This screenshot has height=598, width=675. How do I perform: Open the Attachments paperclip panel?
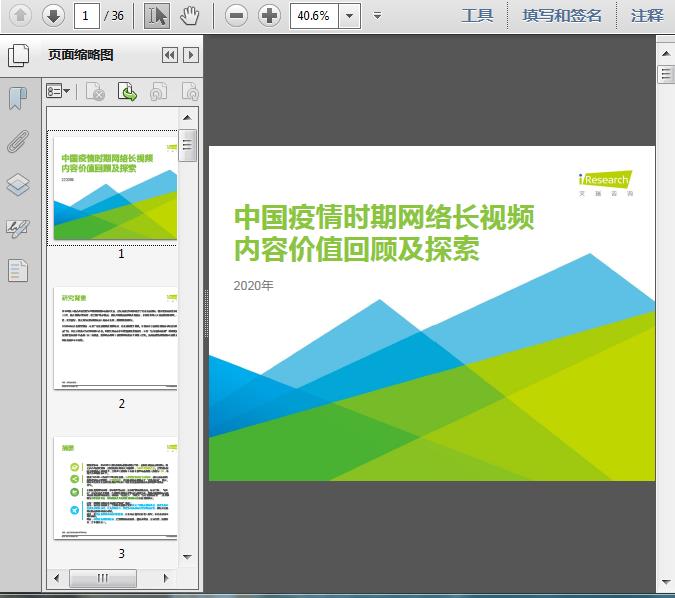[18, 141]
